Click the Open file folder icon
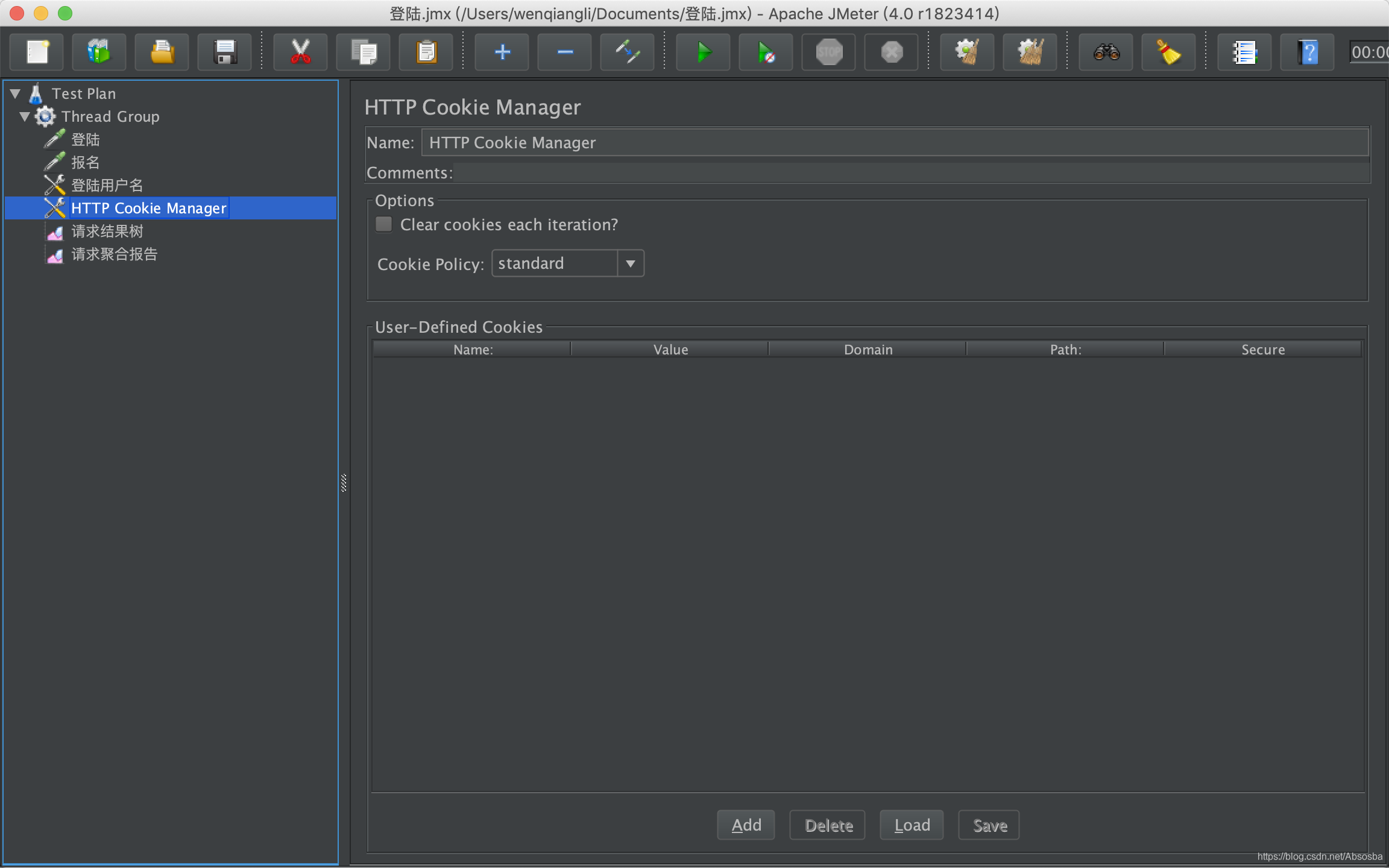1389x868 pixels. pyautogui.click(x=162, y=52)
